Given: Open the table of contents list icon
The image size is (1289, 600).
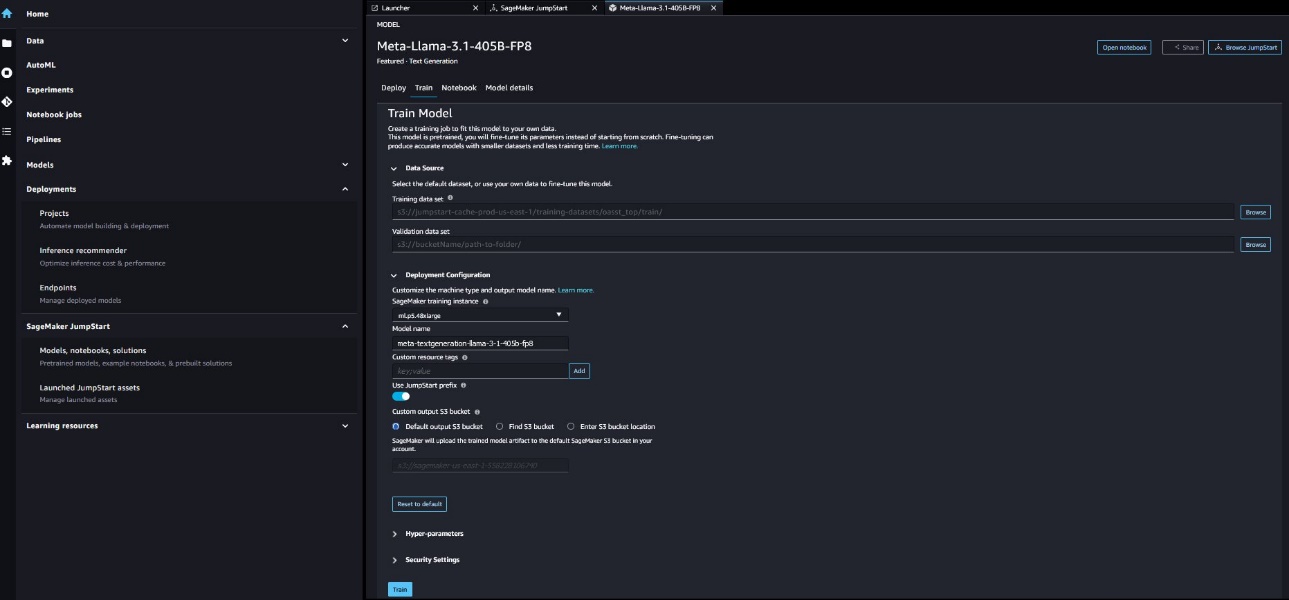Looking at the screenshot, I should (7, 131).
